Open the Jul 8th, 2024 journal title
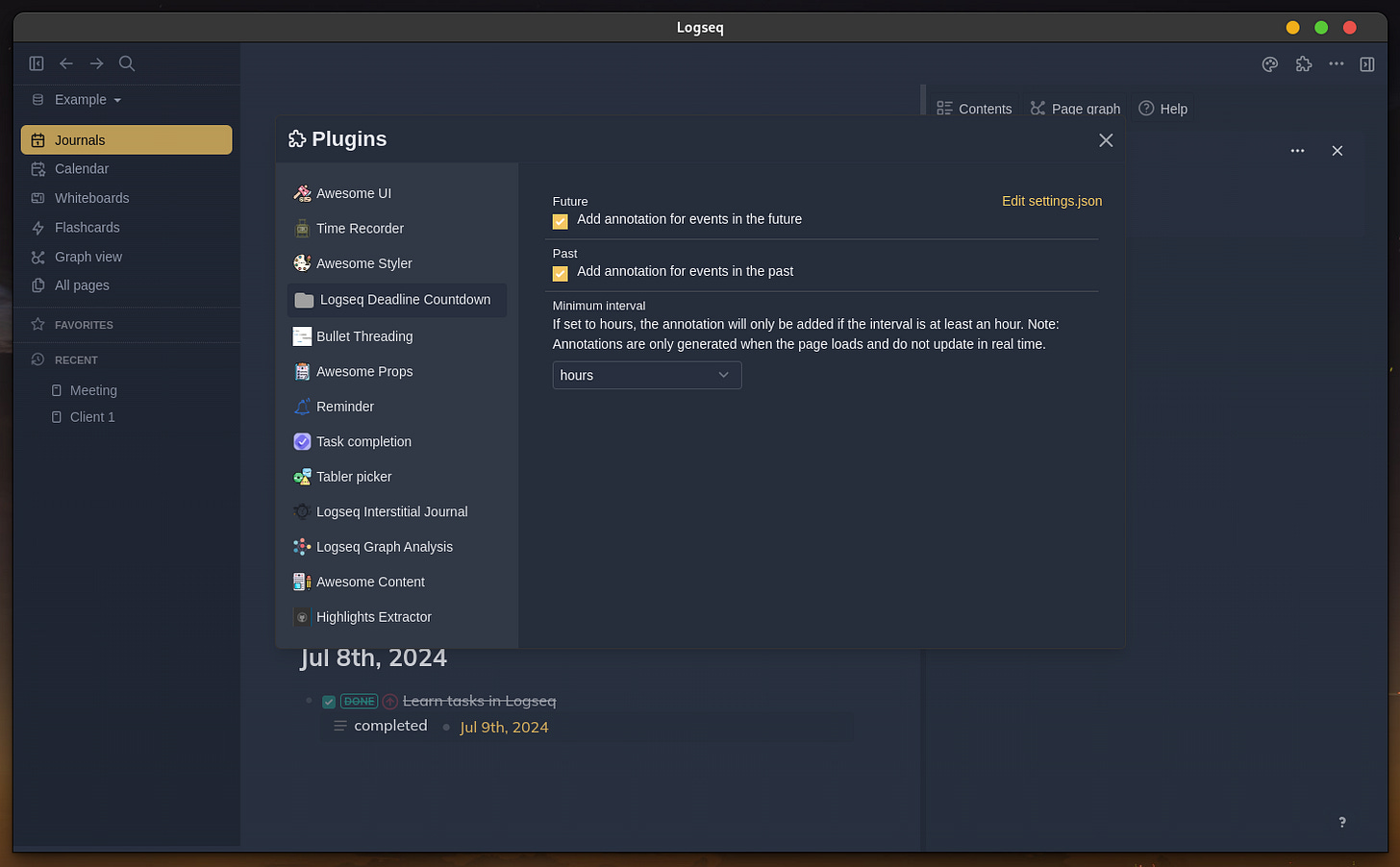1400x867 pixels. point(373,658)
